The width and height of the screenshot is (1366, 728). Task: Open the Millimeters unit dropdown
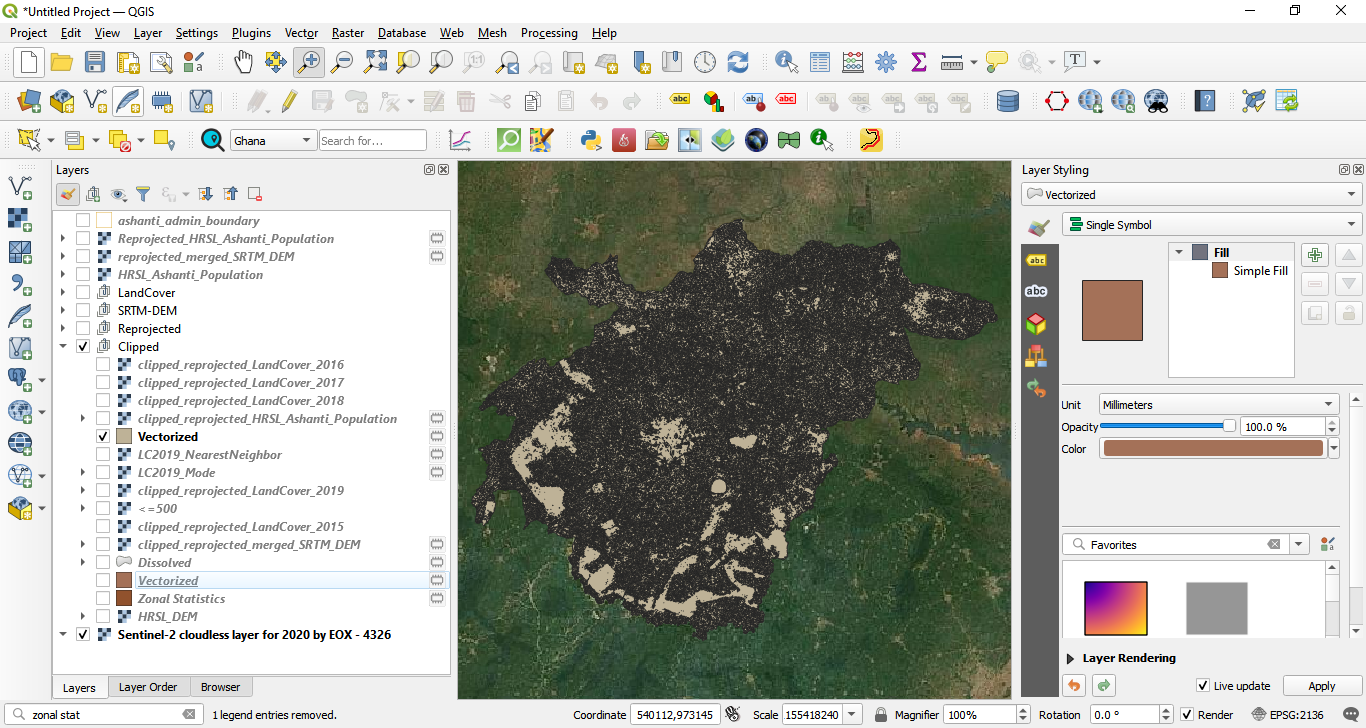pos(1219,405)
